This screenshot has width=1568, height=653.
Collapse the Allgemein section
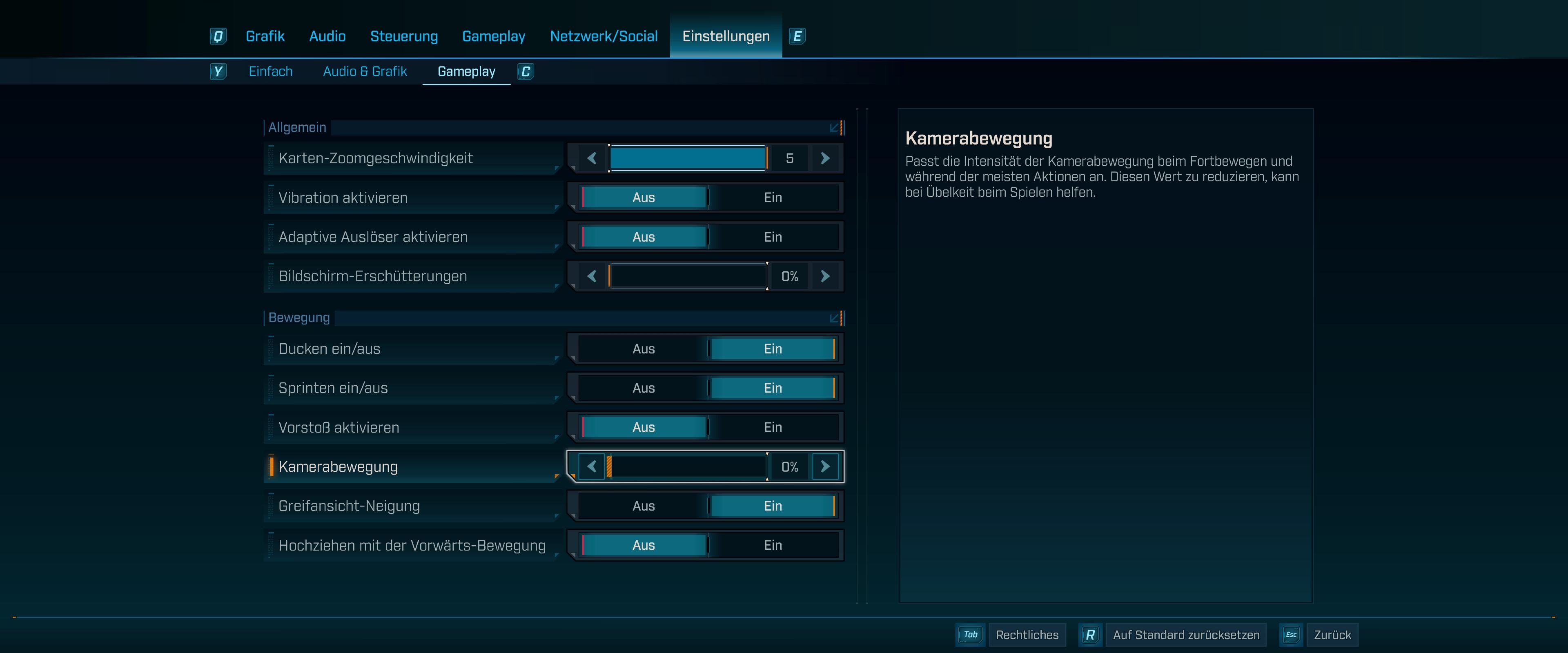(x=835, y=128)
